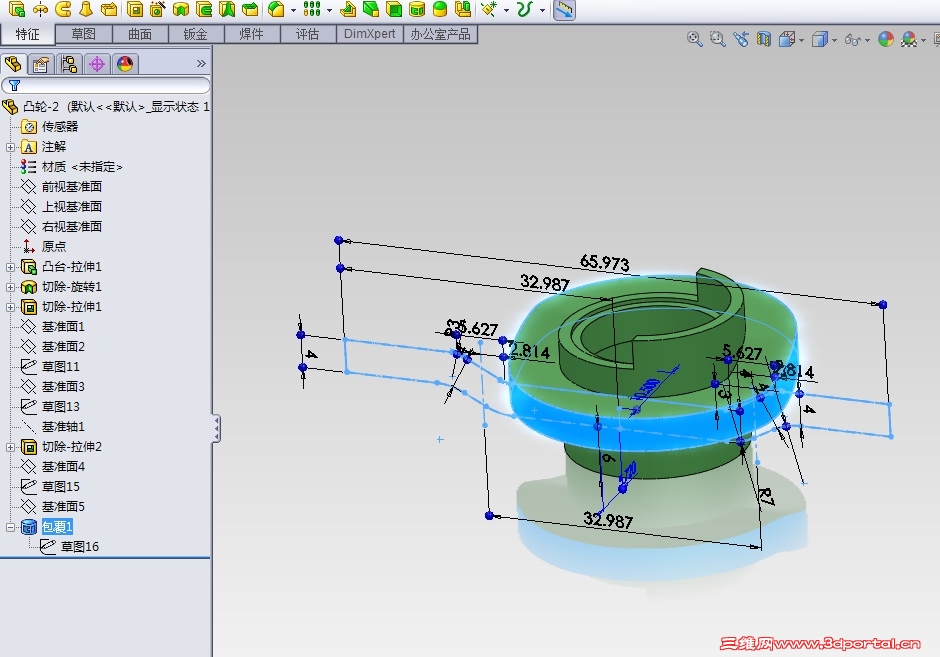This screenshot has height=657, width=940.
Task: Switch to the 焊件 tab
Action: pyautogui.click(x=252, y=34)
